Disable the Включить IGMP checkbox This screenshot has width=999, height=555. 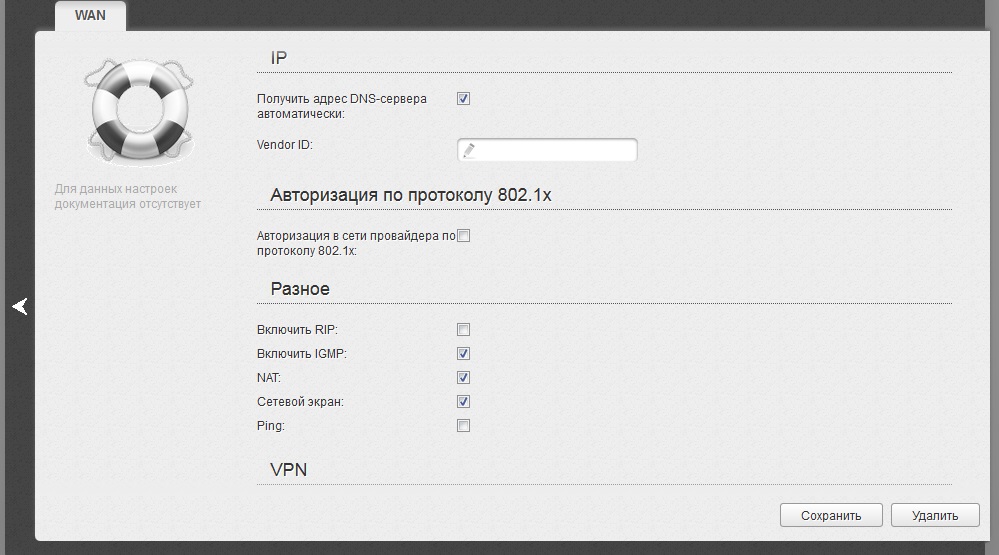(463, 354)
